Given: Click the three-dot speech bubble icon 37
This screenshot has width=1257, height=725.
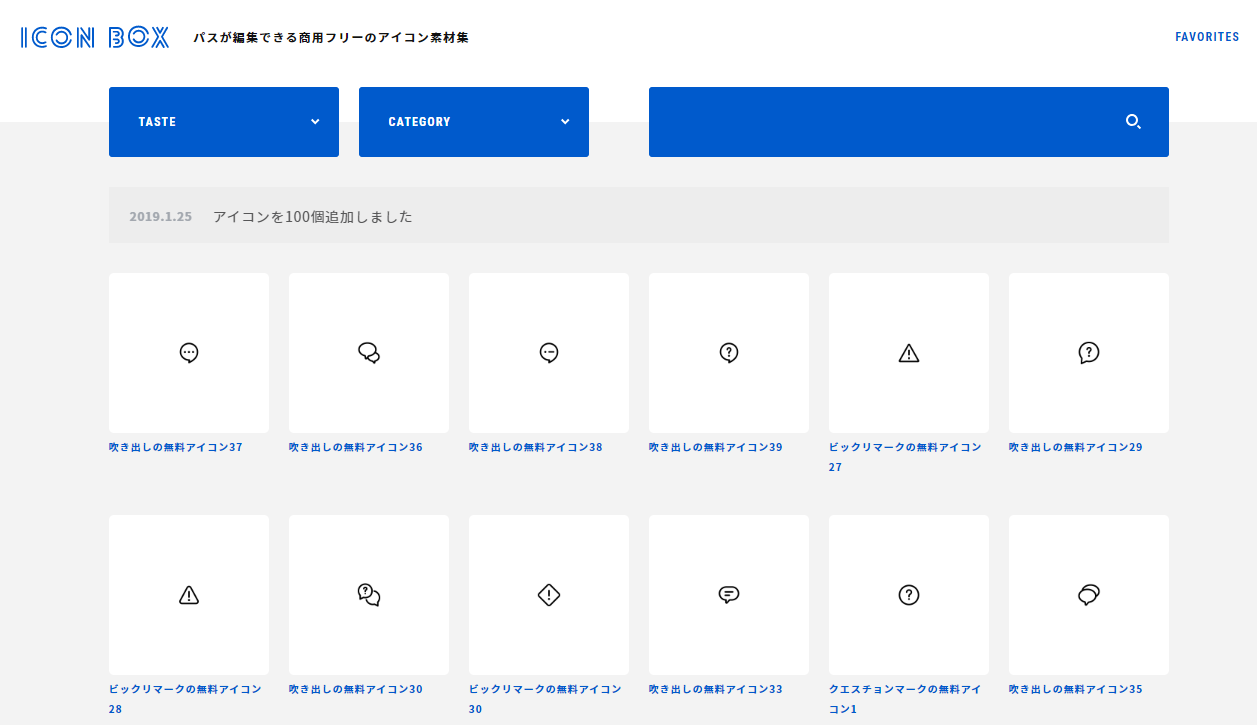Looking at the screenshot, I should click(x=189, y=353).
